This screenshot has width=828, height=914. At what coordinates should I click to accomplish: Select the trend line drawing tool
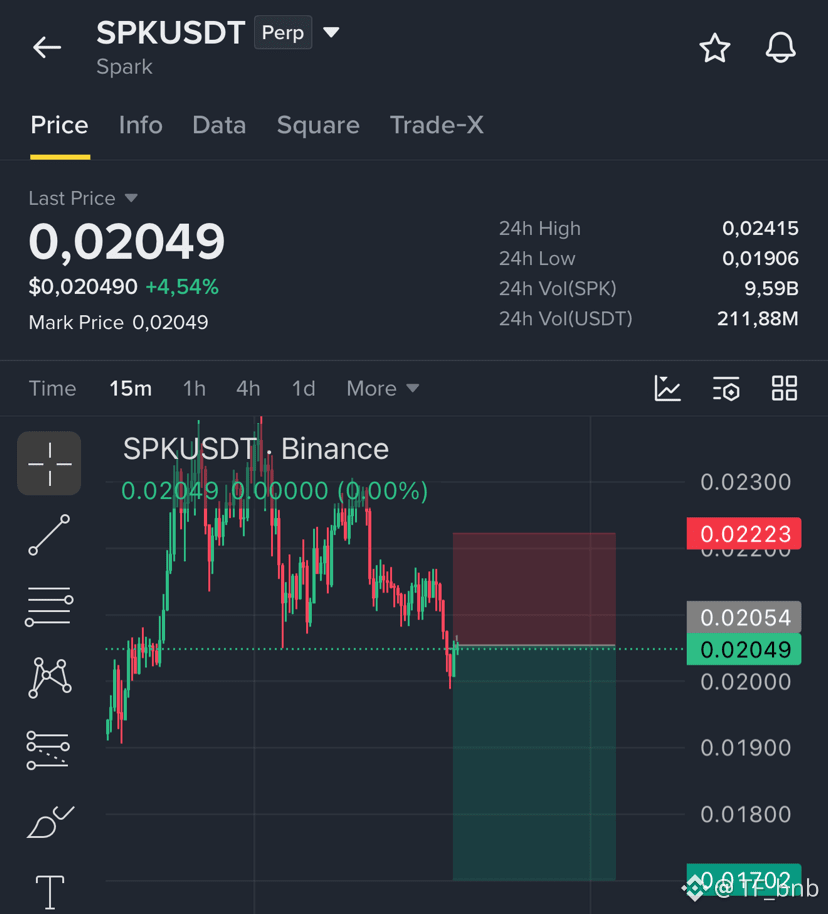pyautogui.click(x=50, y=535)
